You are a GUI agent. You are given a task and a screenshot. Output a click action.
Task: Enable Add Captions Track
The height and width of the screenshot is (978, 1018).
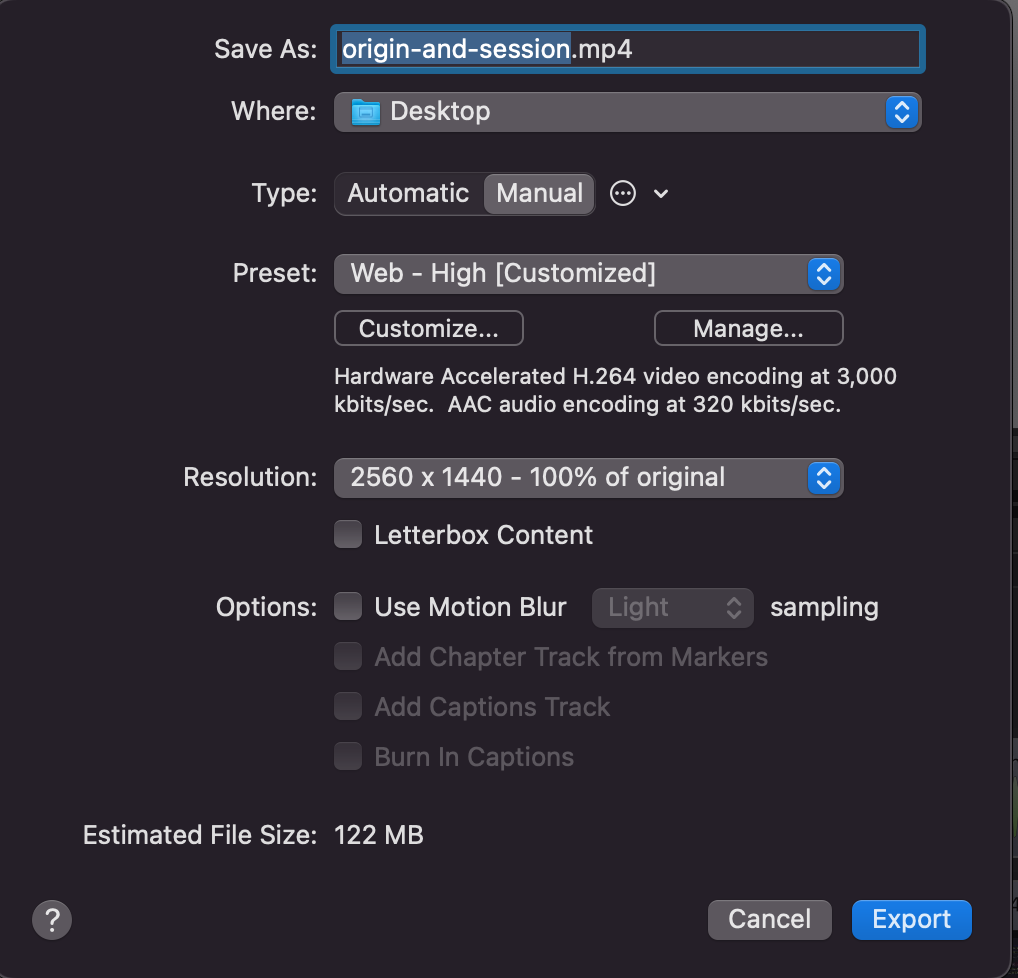[x=347, y=706]
